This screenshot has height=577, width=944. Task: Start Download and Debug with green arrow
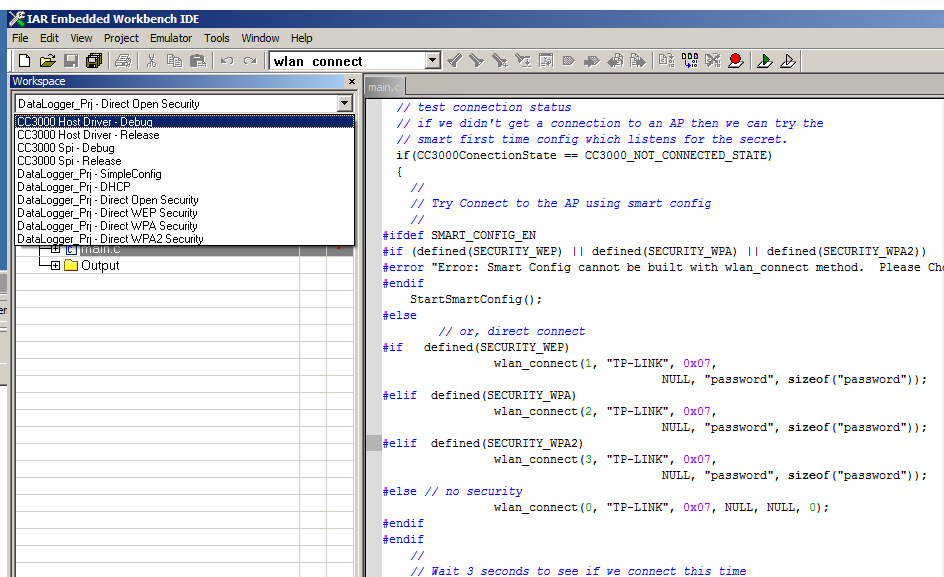(765, 61)
